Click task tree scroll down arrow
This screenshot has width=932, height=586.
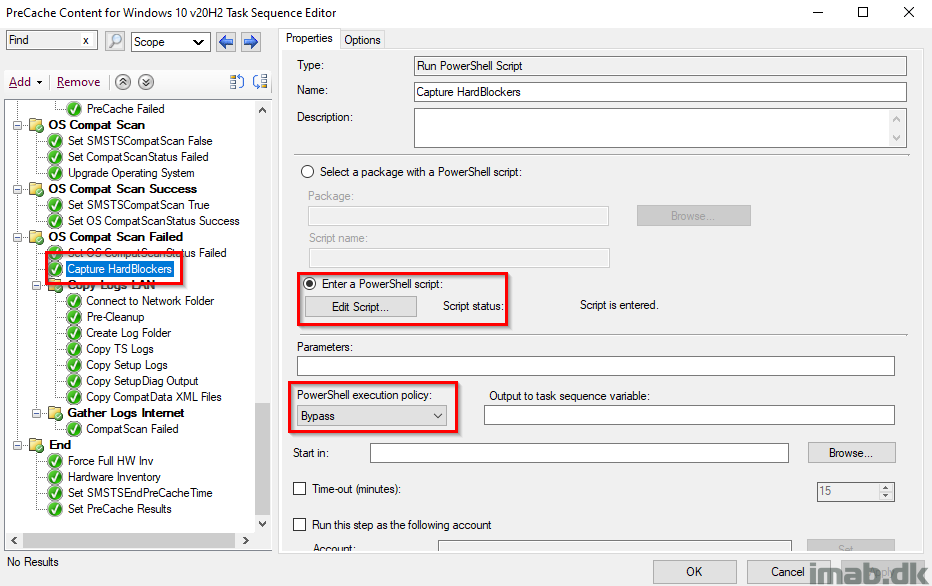coord(262,524)
